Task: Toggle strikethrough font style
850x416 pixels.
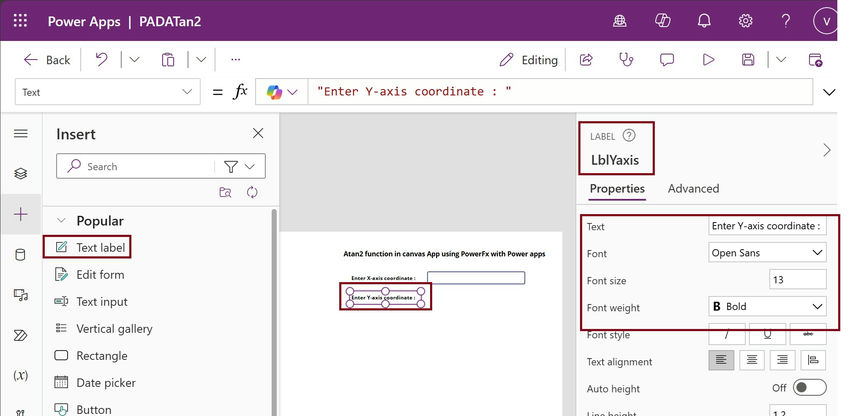Action: pyautogui.click(x=808, y=334)
